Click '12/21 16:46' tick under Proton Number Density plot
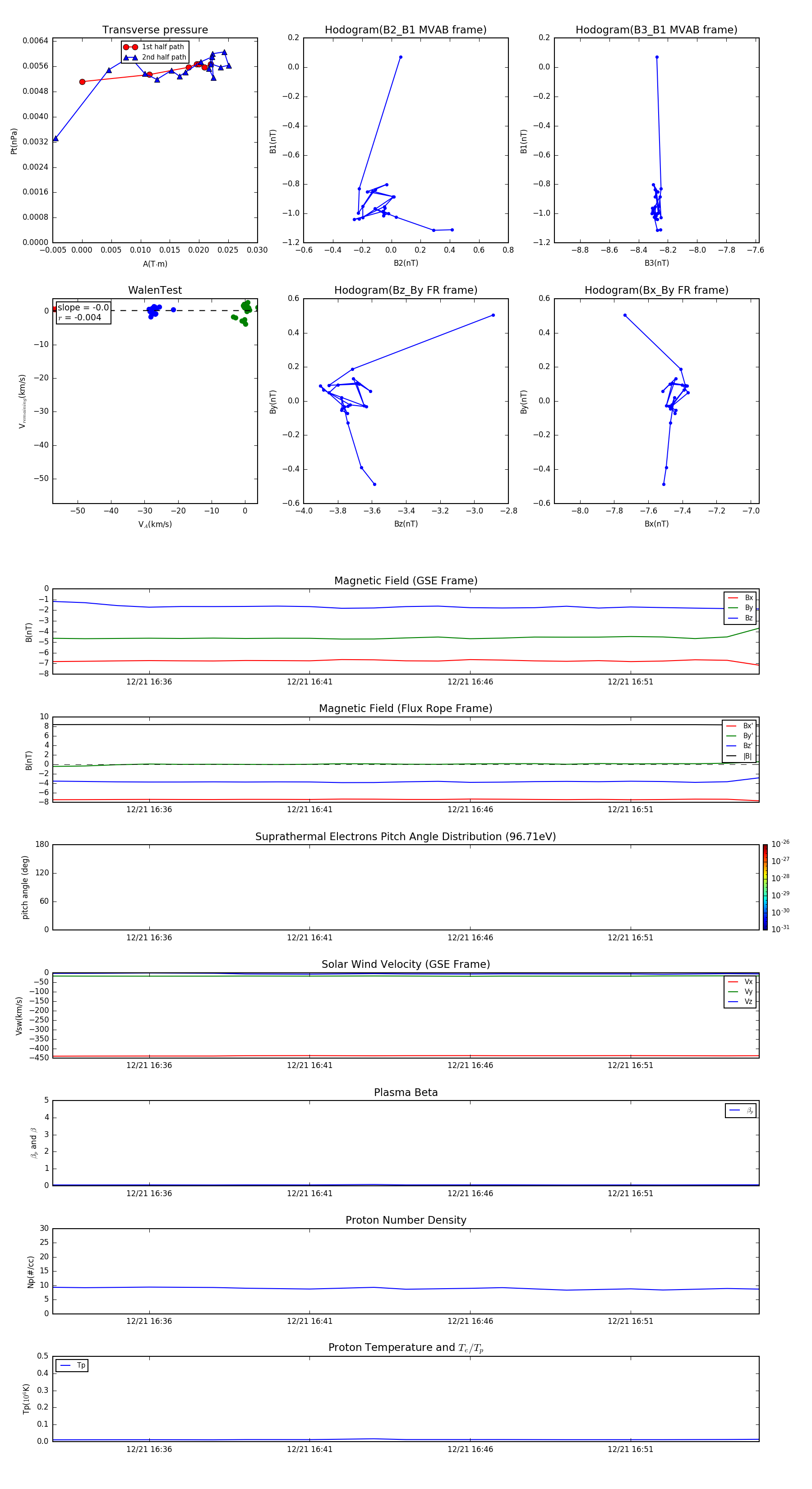 tap(470, 1321)
